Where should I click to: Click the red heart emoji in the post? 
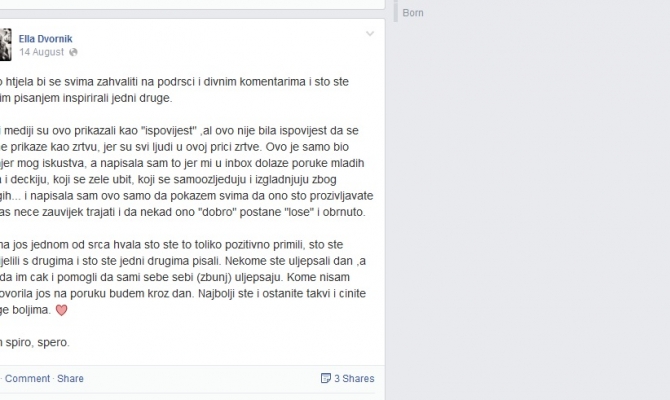[62, 310]
